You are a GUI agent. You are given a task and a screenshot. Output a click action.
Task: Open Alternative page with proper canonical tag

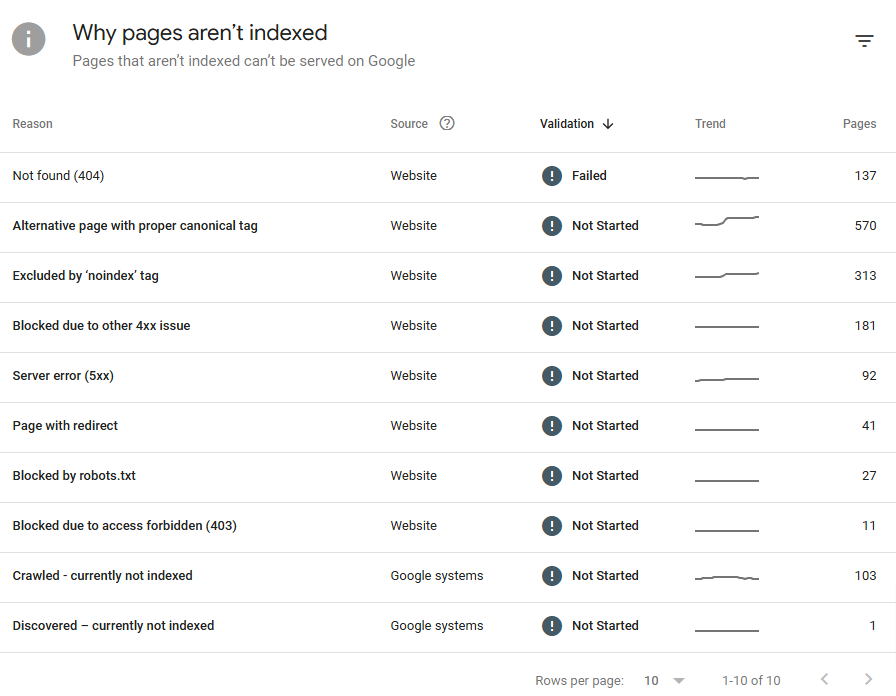tap(448, 227)
